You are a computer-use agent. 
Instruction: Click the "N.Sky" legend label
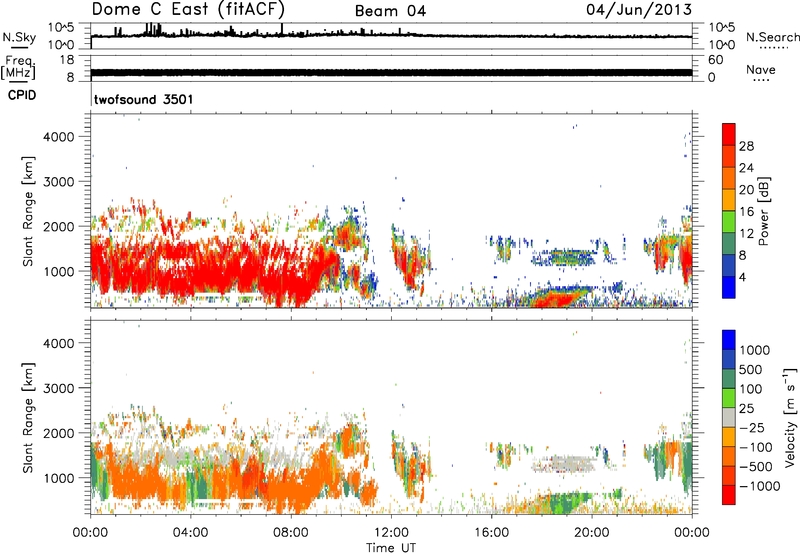pyautogui.click(x=19, y=37)
